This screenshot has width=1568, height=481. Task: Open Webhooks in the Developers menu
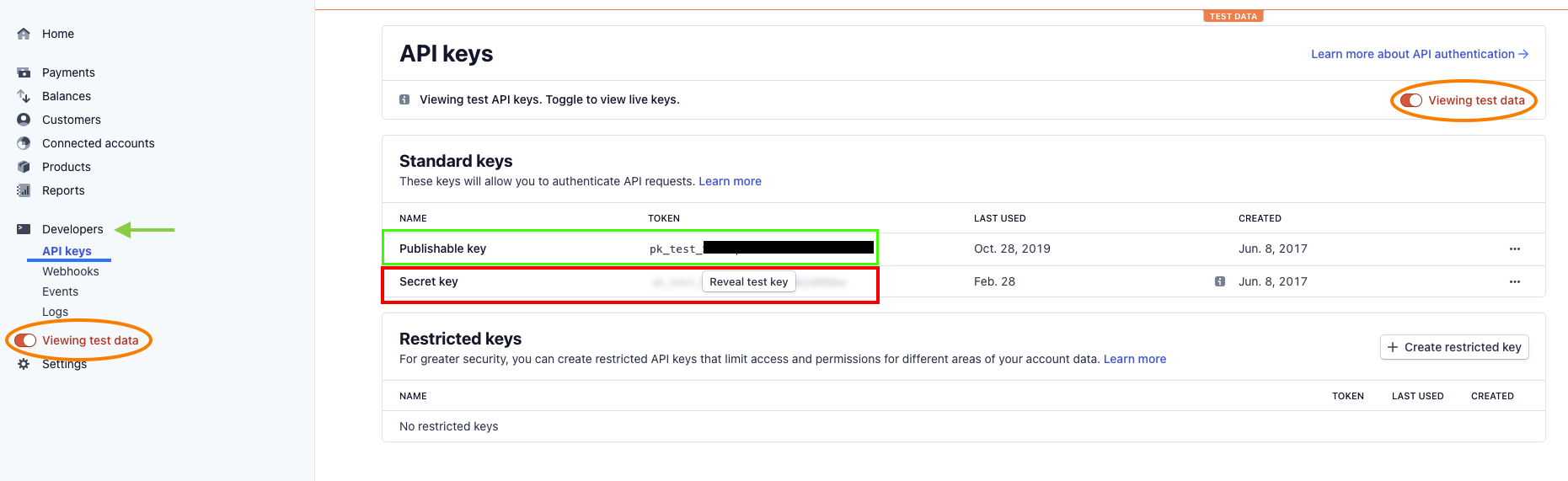coord(71,271)
